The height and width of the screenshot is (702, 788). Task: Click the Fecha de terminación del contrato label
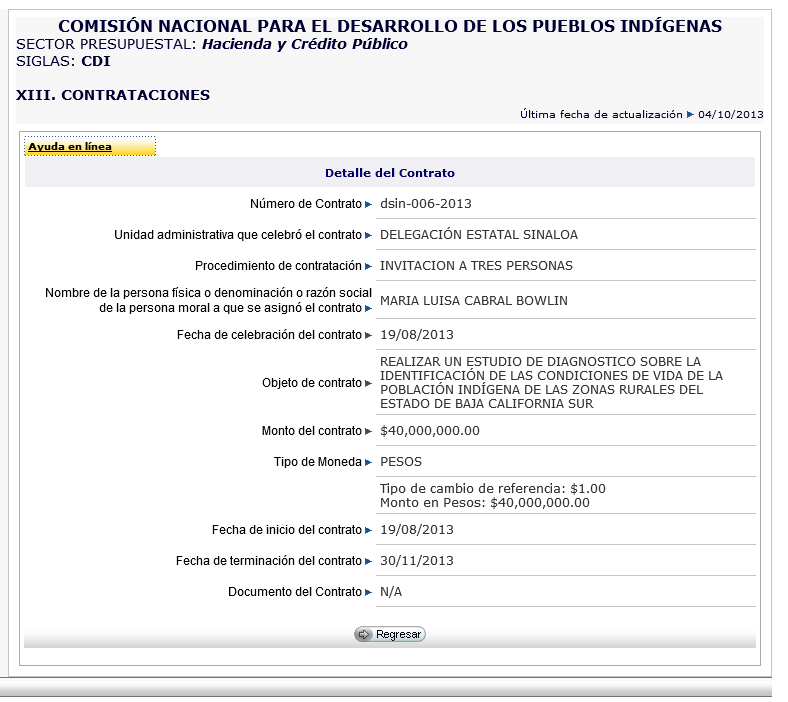(x=268, y=561)
